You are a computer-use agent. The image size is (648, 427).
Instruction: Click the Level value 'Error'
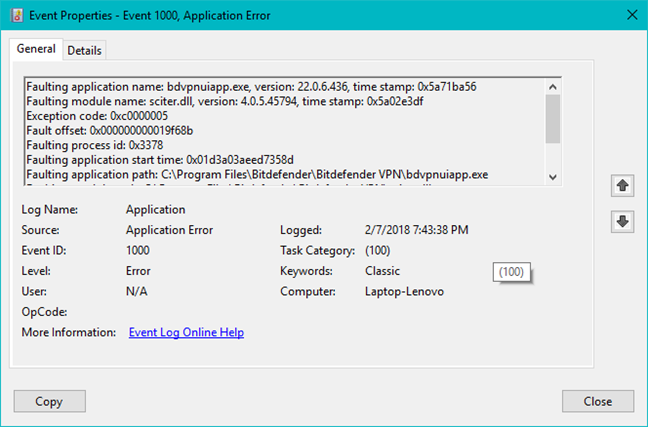click(138, 271)
